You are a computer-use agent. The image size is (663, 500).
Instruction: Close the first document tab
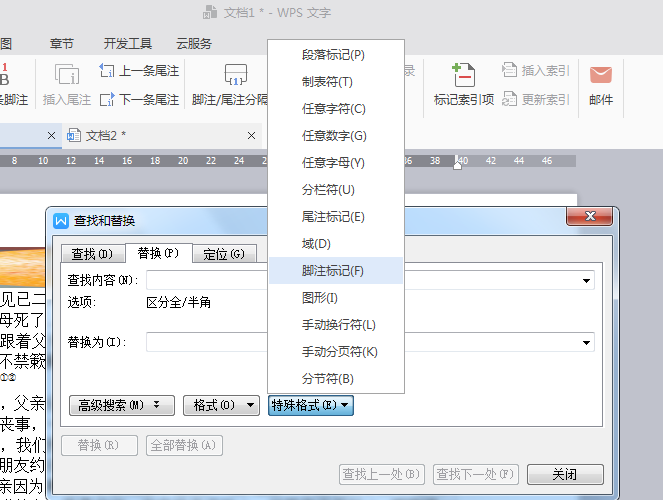click(x=51, y=136)
